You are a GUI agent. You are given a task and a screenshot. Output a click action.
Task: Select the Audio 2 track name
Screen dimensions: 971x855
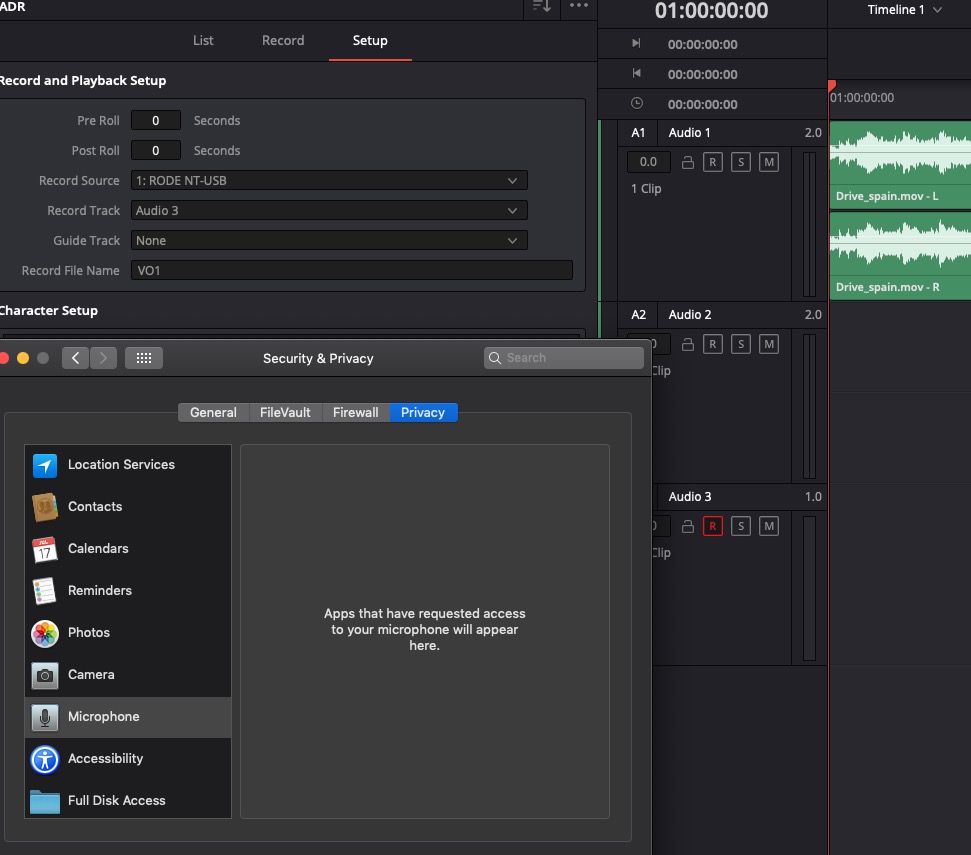click(x=690, y=315)
